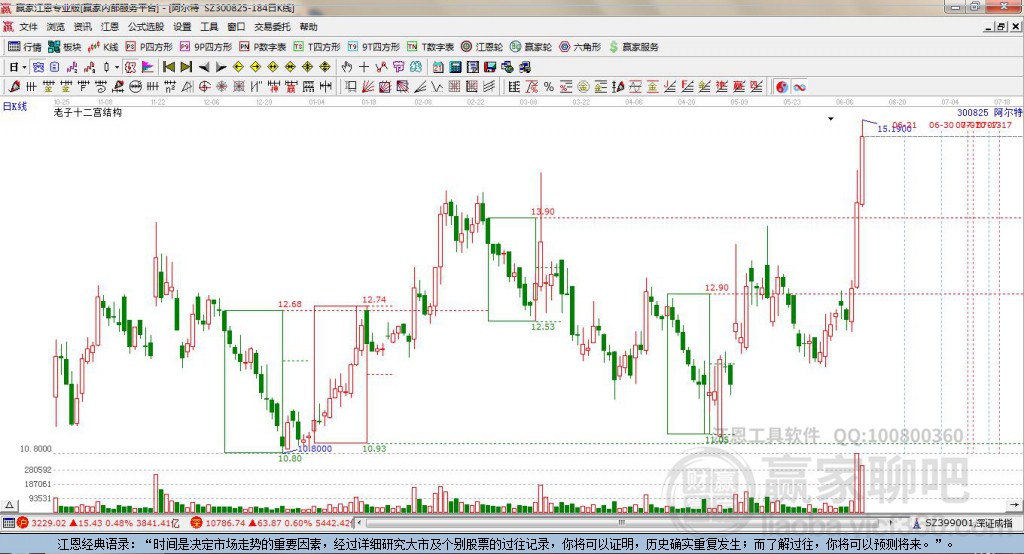Select the Gann fan lines tool

368,87
